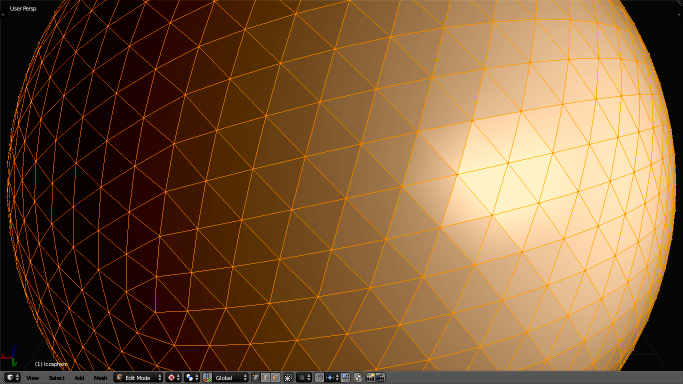The height and width of the screenshot is (384, 683).
Task: Open the View menu
Action: [33, 378]
